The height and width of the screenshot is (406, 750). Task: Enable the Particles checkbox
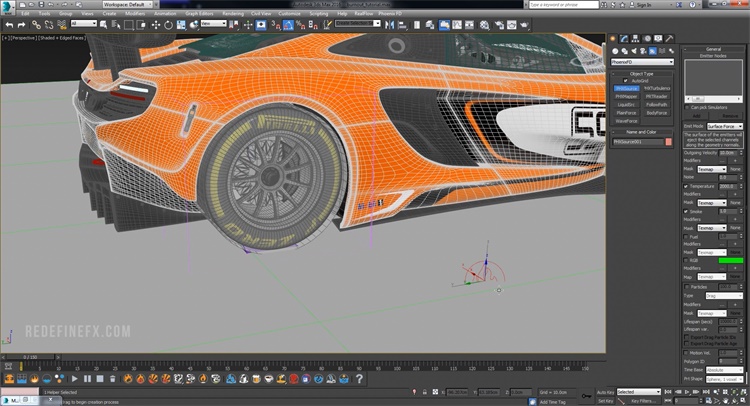pyautogui.click(x=687, y=287)
